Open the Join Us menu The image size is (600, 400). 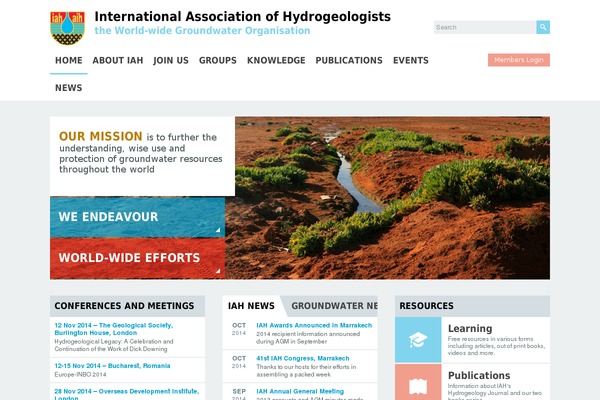[x=171, y=60]
